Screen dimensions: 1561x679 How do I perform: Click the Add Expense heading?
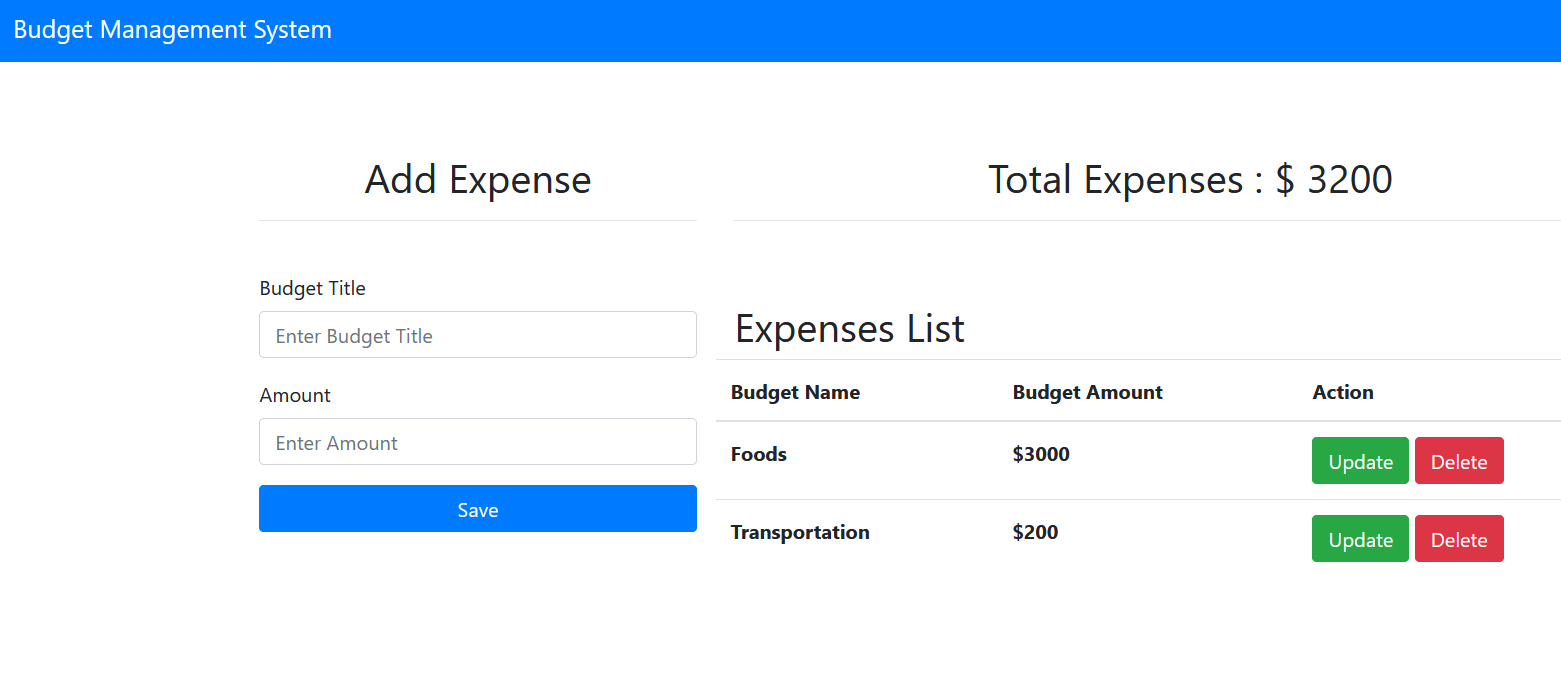point(477,180)
